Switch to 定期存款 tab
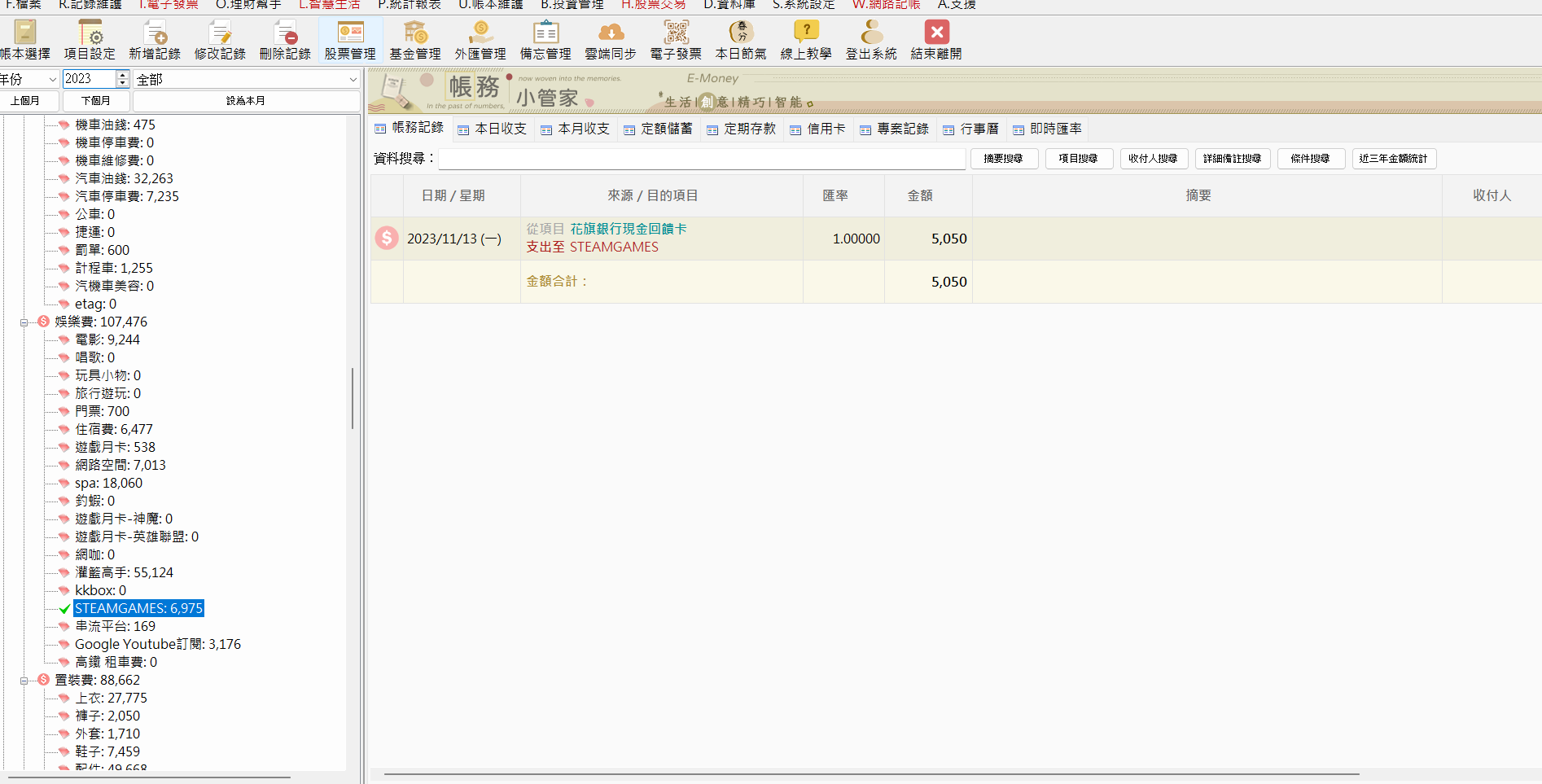The height and width of the screenshot is (784, 1542). 741,129
